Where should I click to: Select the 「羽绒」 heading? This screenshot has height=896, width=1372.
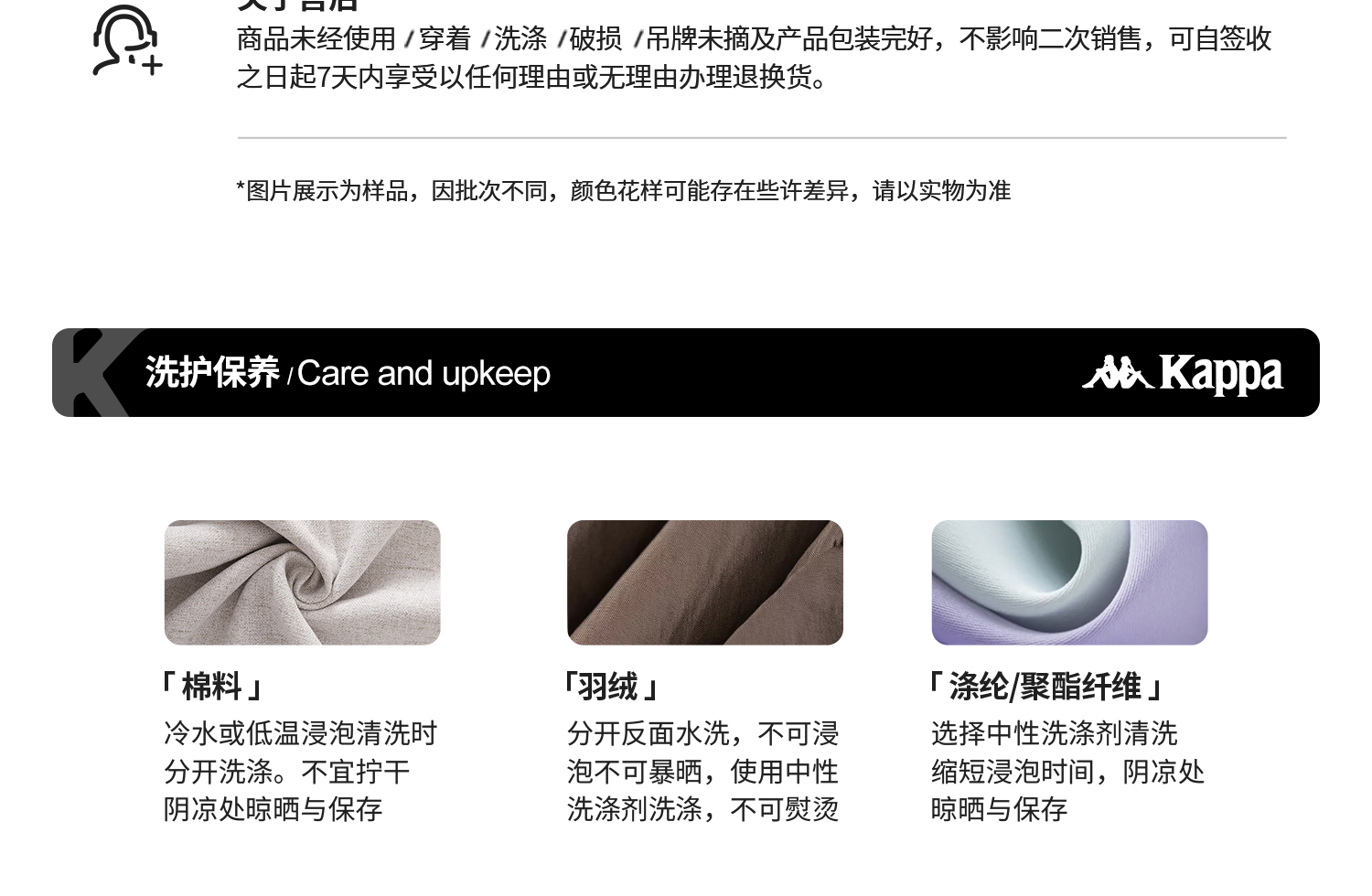pyautogui.click(x=611, y=687)
